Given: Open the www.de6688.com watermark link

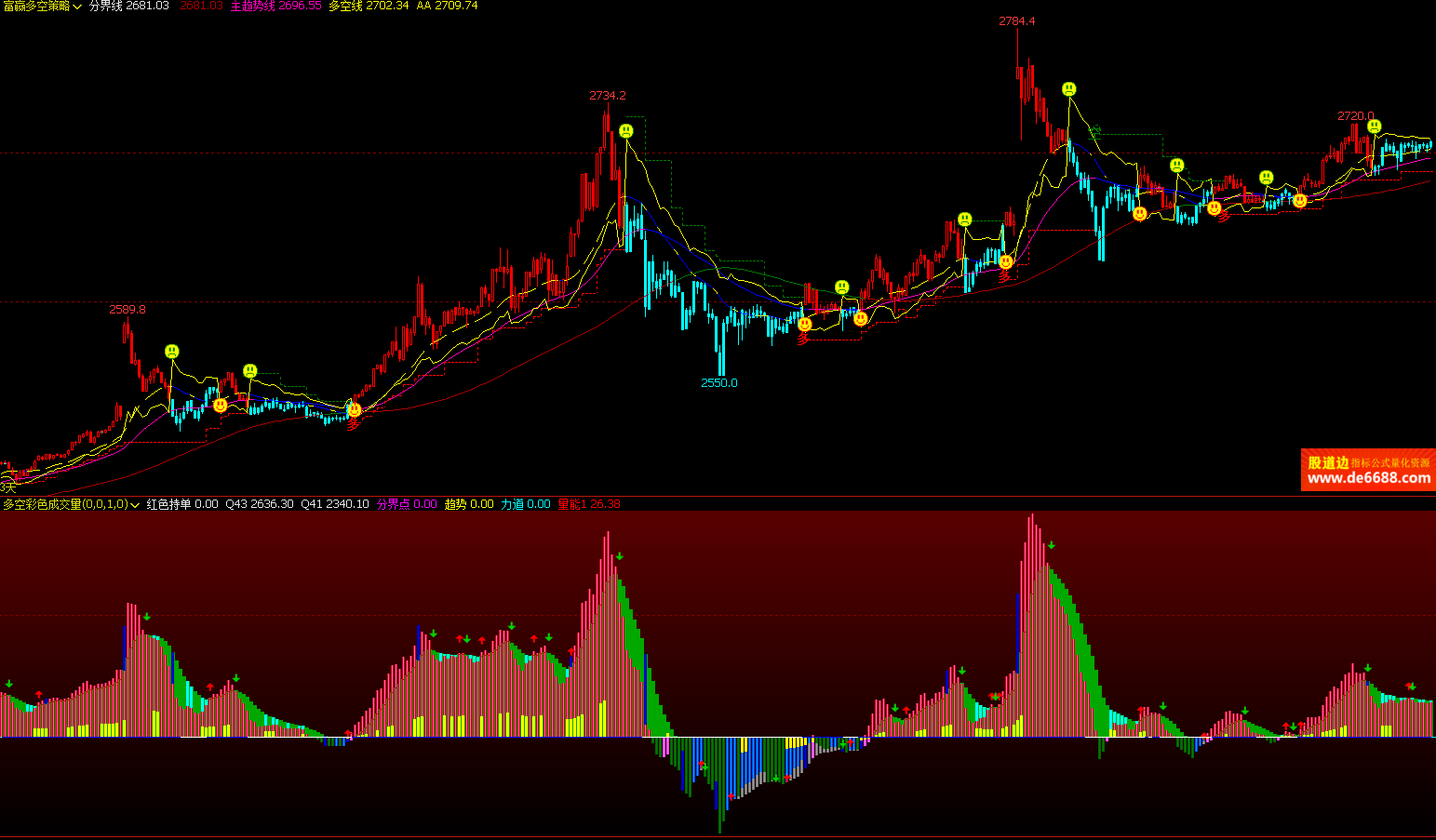Looking at the screenshot, I should [x=1368, y=478].
